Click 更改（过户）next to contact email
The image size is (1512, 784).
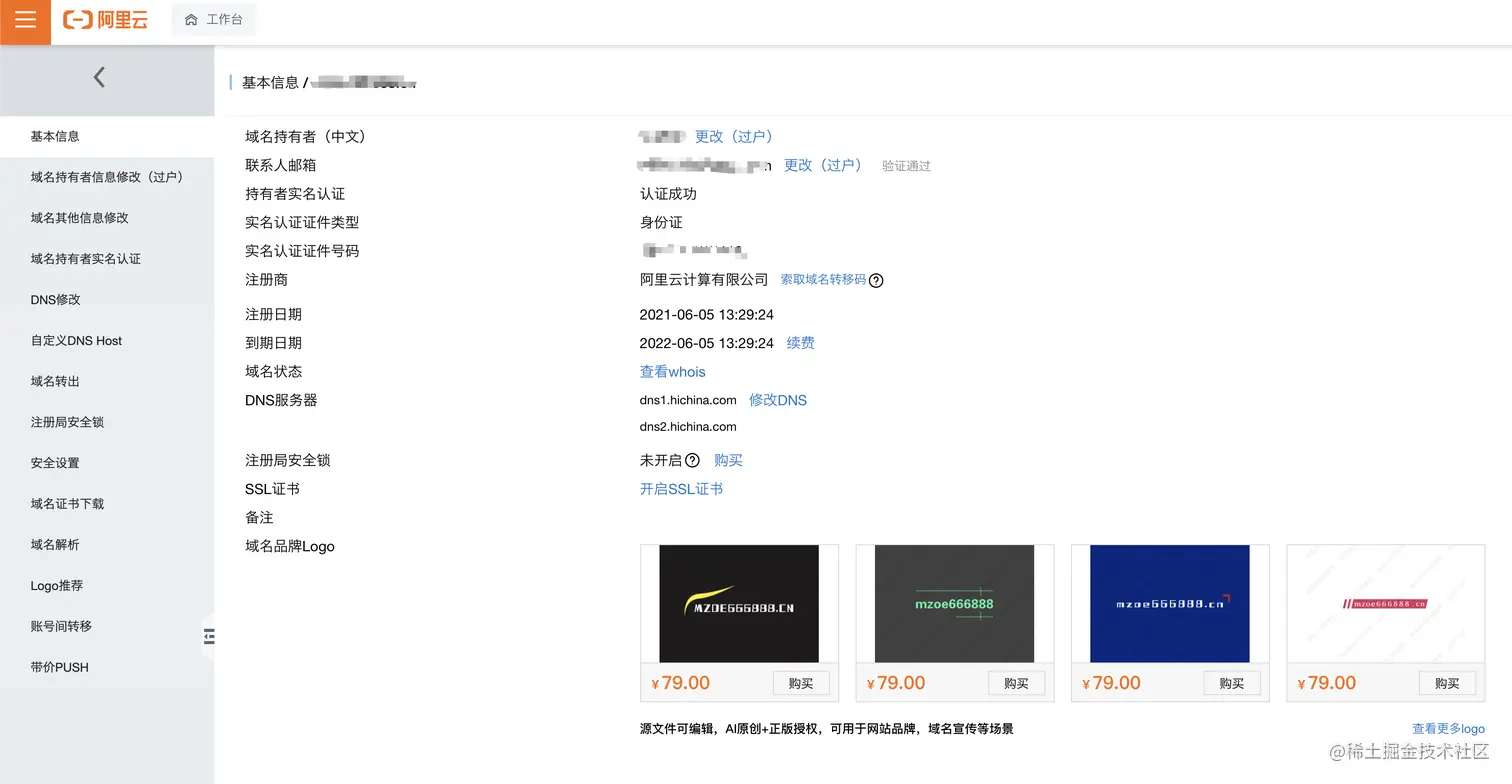point(824,165)
